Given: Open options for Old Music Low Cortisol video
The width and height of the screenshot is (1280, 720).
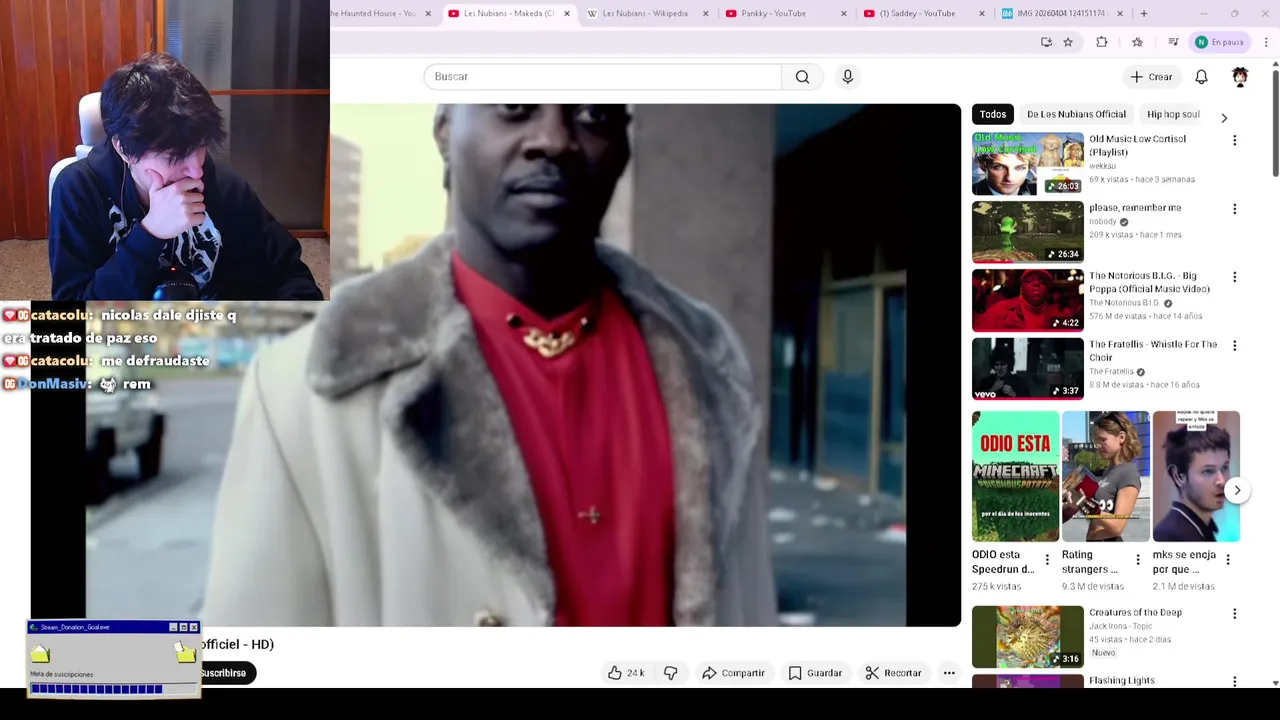Looking at the screenshot, I should (x=1234, y=140).
